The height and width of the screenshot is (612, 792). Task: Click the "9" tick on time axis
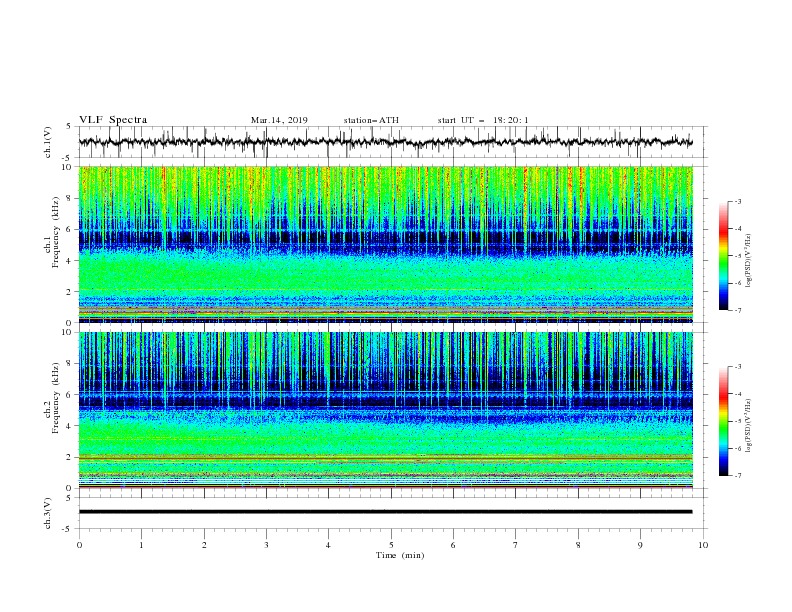(640, 545)
